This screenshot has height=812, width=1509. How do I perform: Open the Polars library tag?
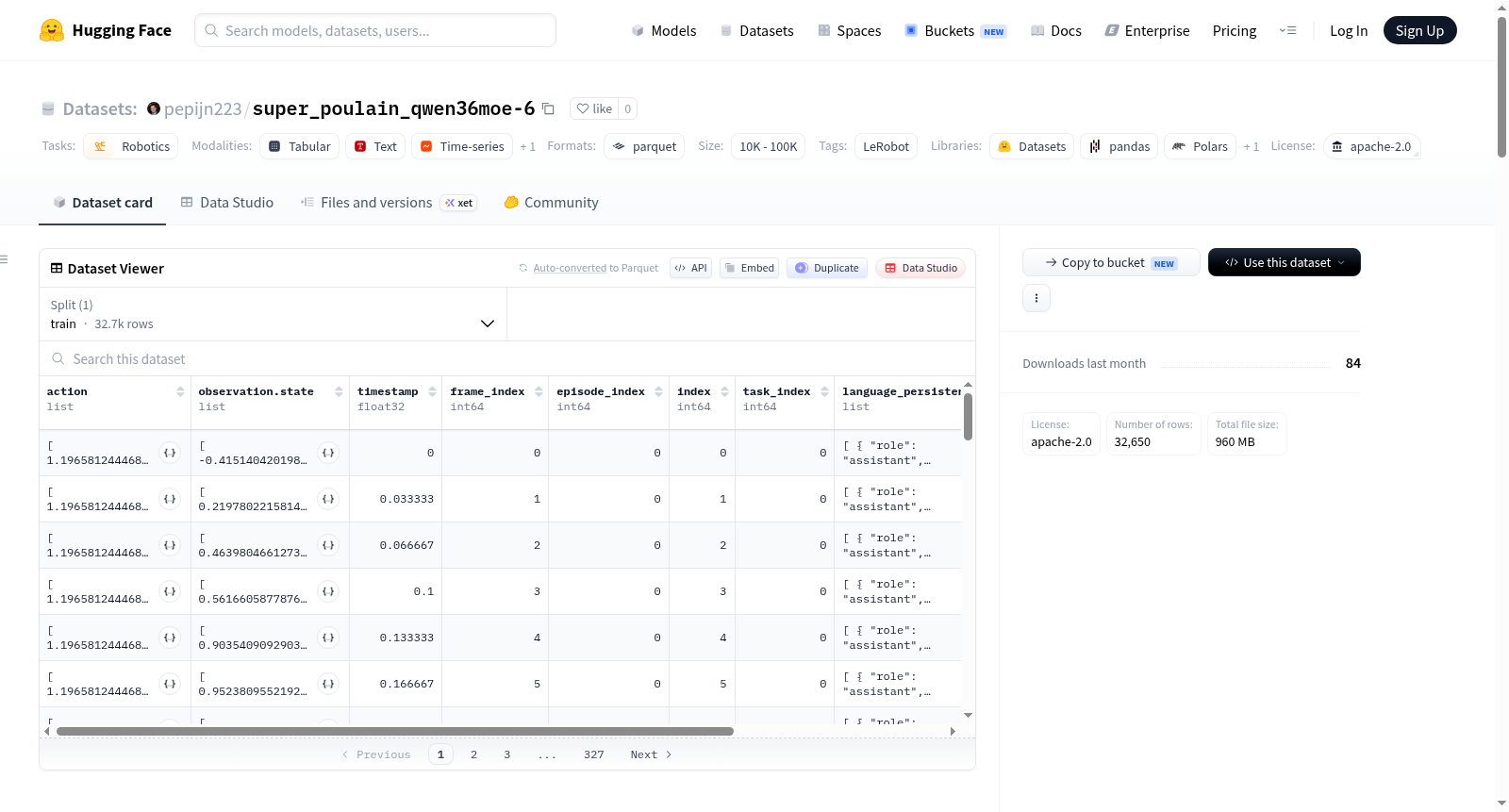tap(1200, 146)
